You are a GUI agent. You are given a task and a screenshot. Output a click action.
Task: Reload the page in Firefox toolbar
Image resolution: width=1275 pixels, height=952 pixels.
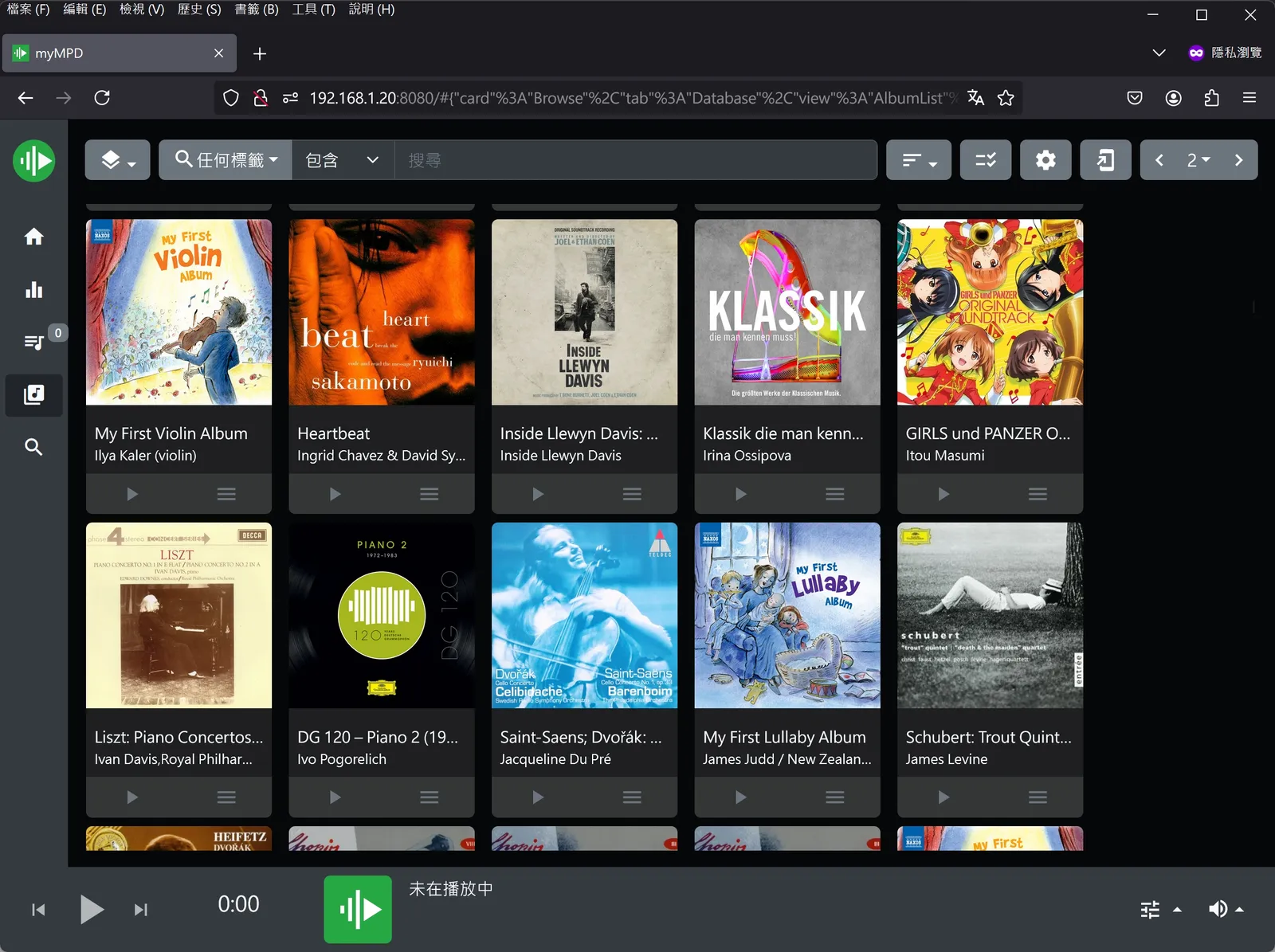click(x=102, y=98)
